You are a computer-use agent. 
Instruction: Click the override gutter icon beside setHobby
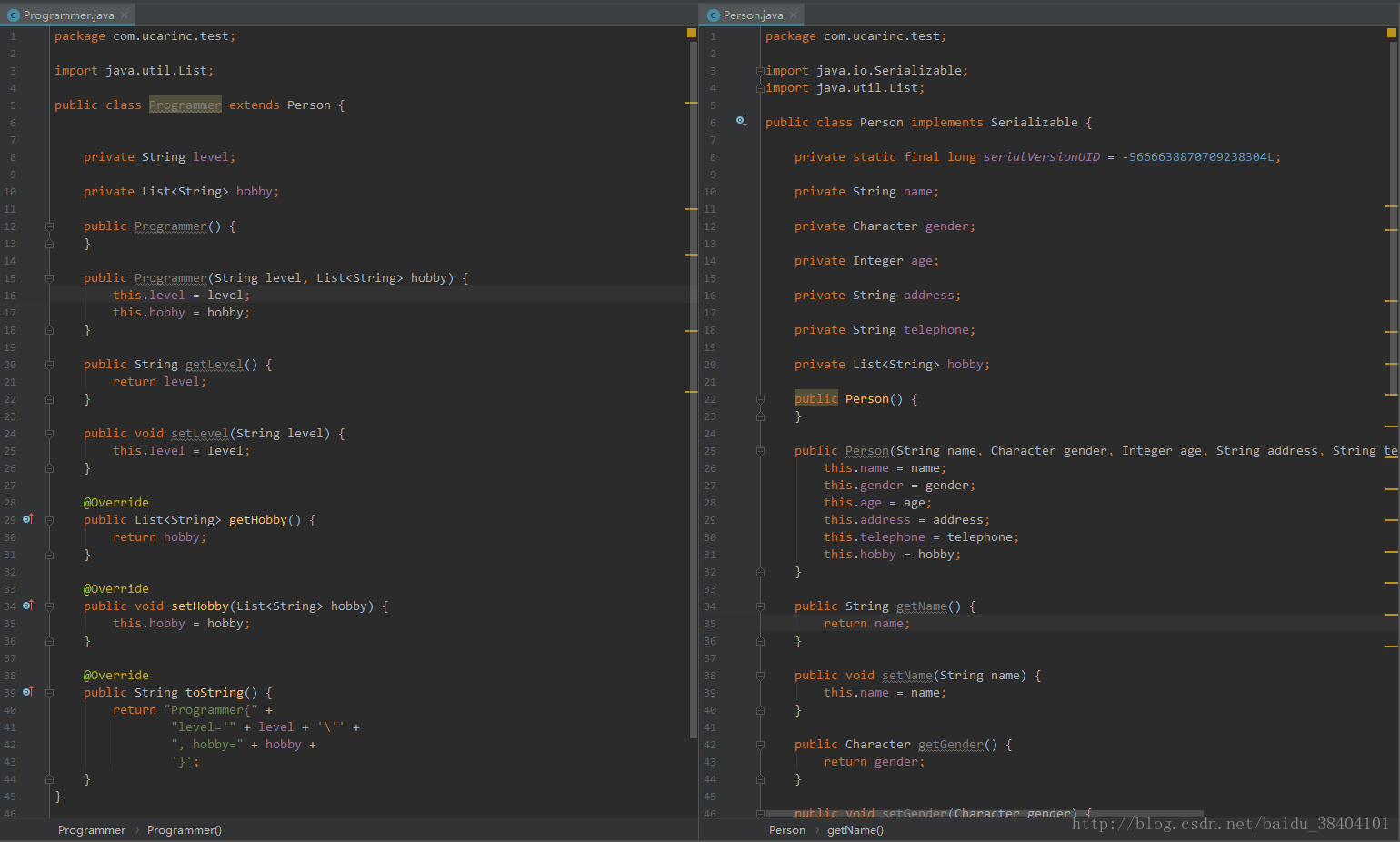[27, 606]
